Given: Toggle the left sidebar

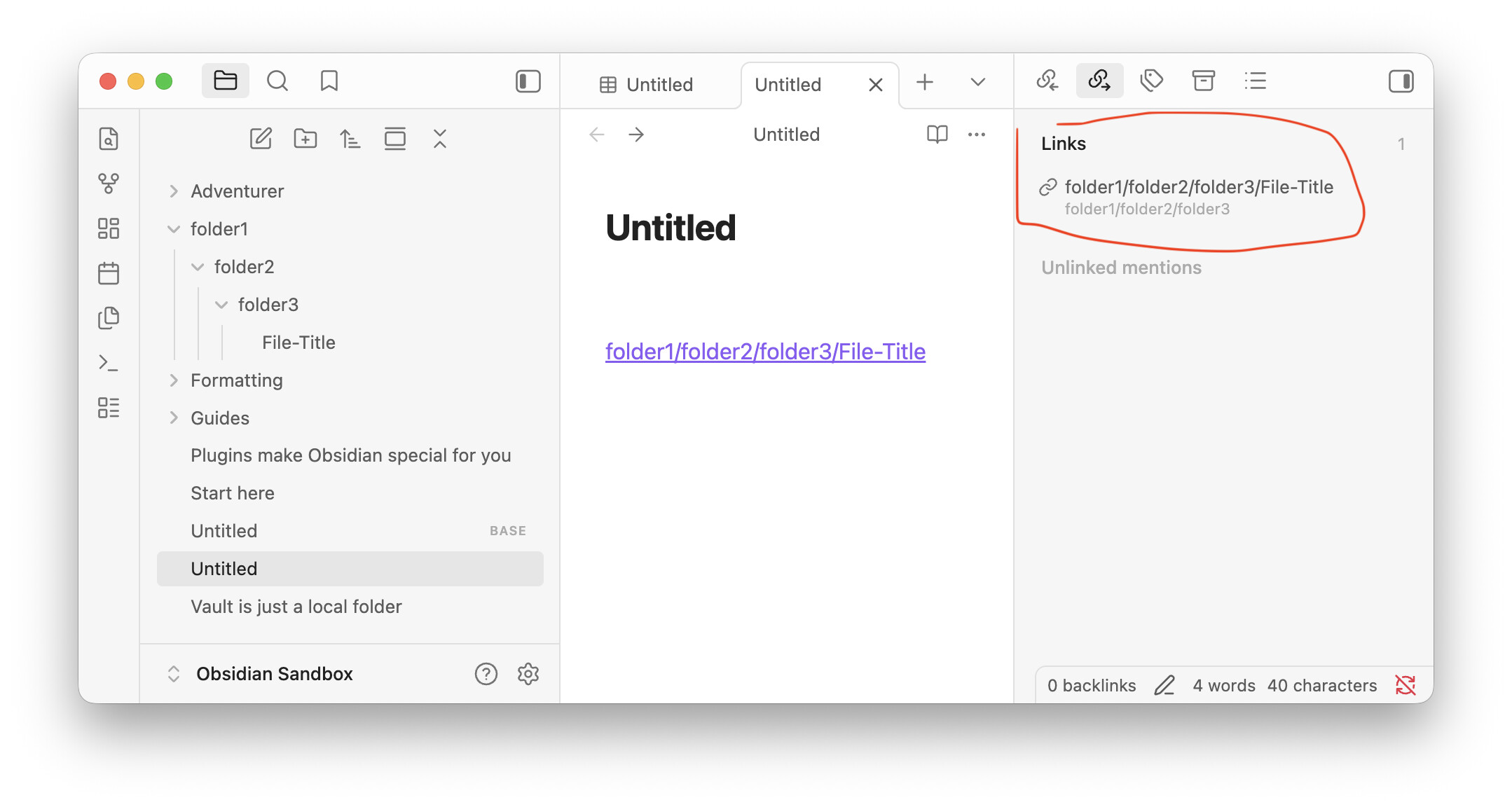Looking at the screenshot, I should coord(528,81).
